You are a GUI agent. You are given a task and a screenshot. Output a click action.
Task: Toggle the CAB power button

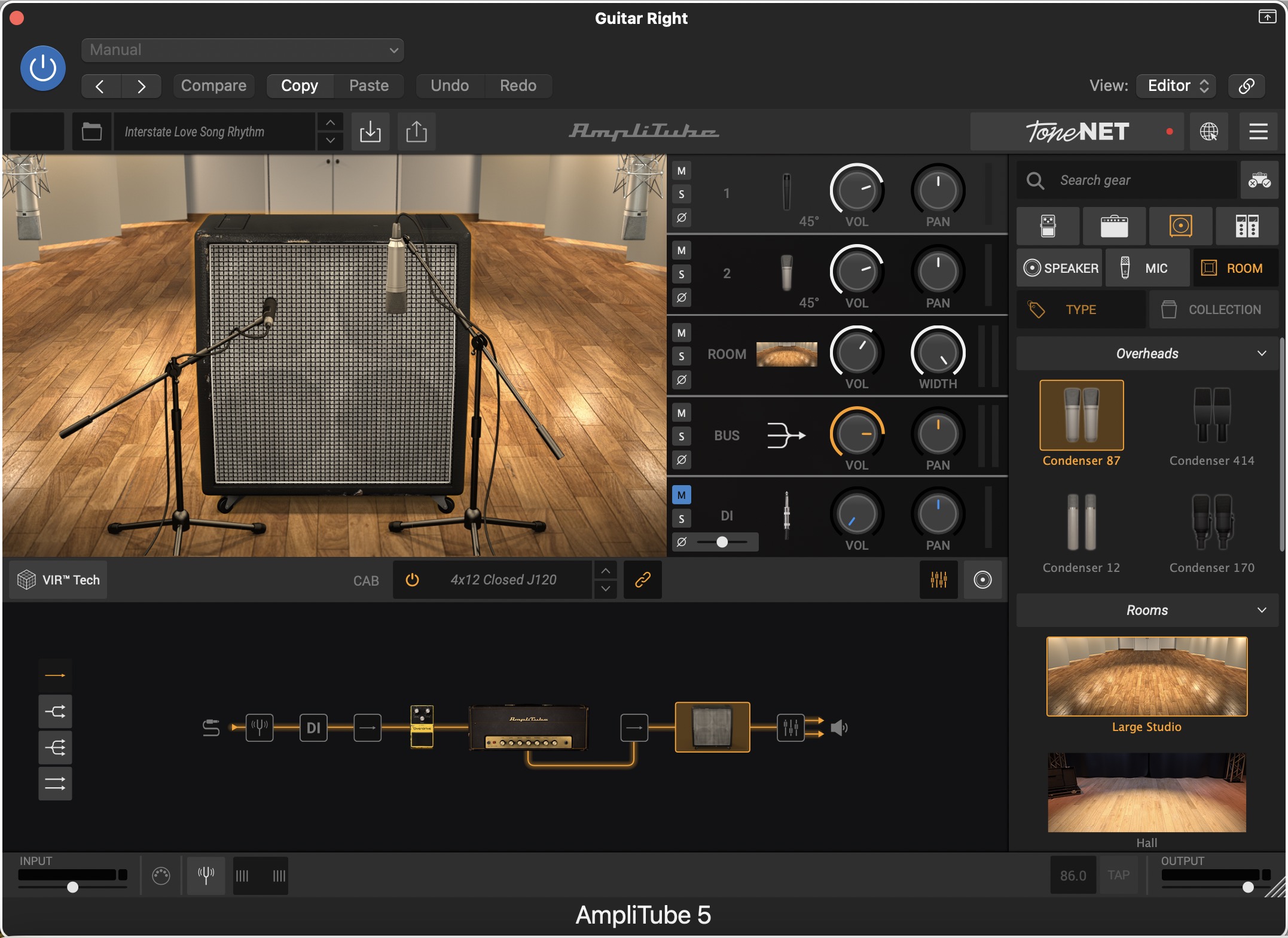coord(412,580)
